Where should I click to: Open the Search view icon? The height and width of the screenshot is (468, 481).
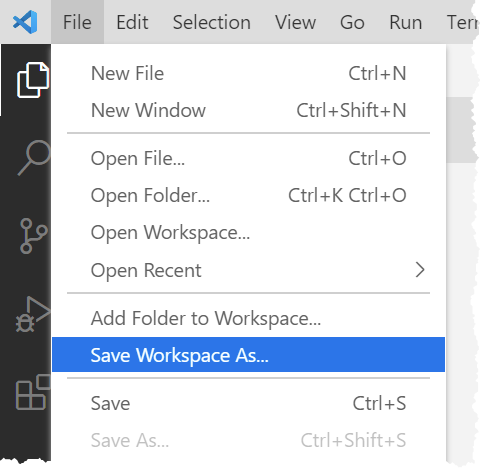[x=34, y=157]
